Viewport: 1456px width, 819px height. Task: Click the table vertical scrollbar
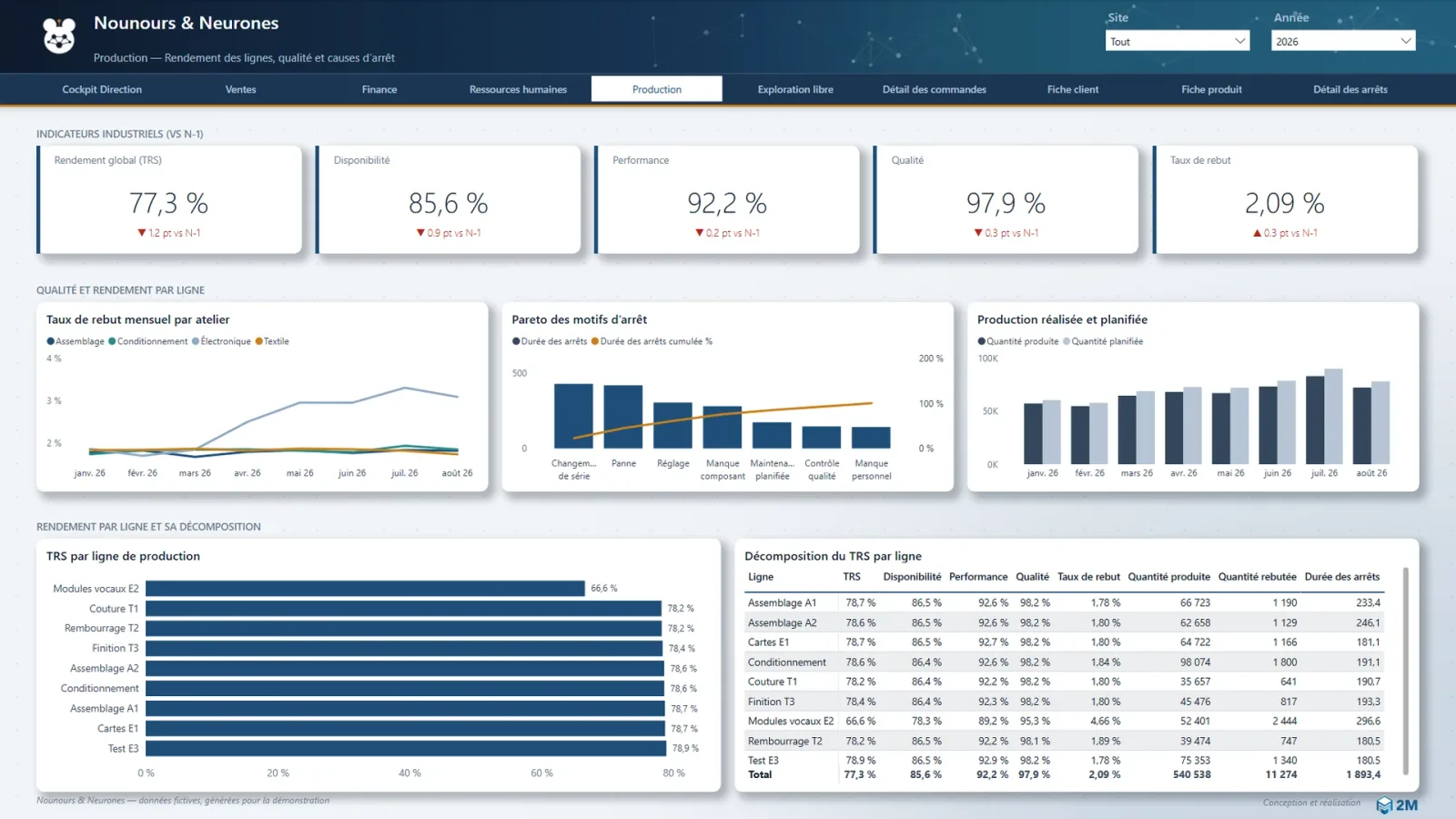pos(1406,672)
